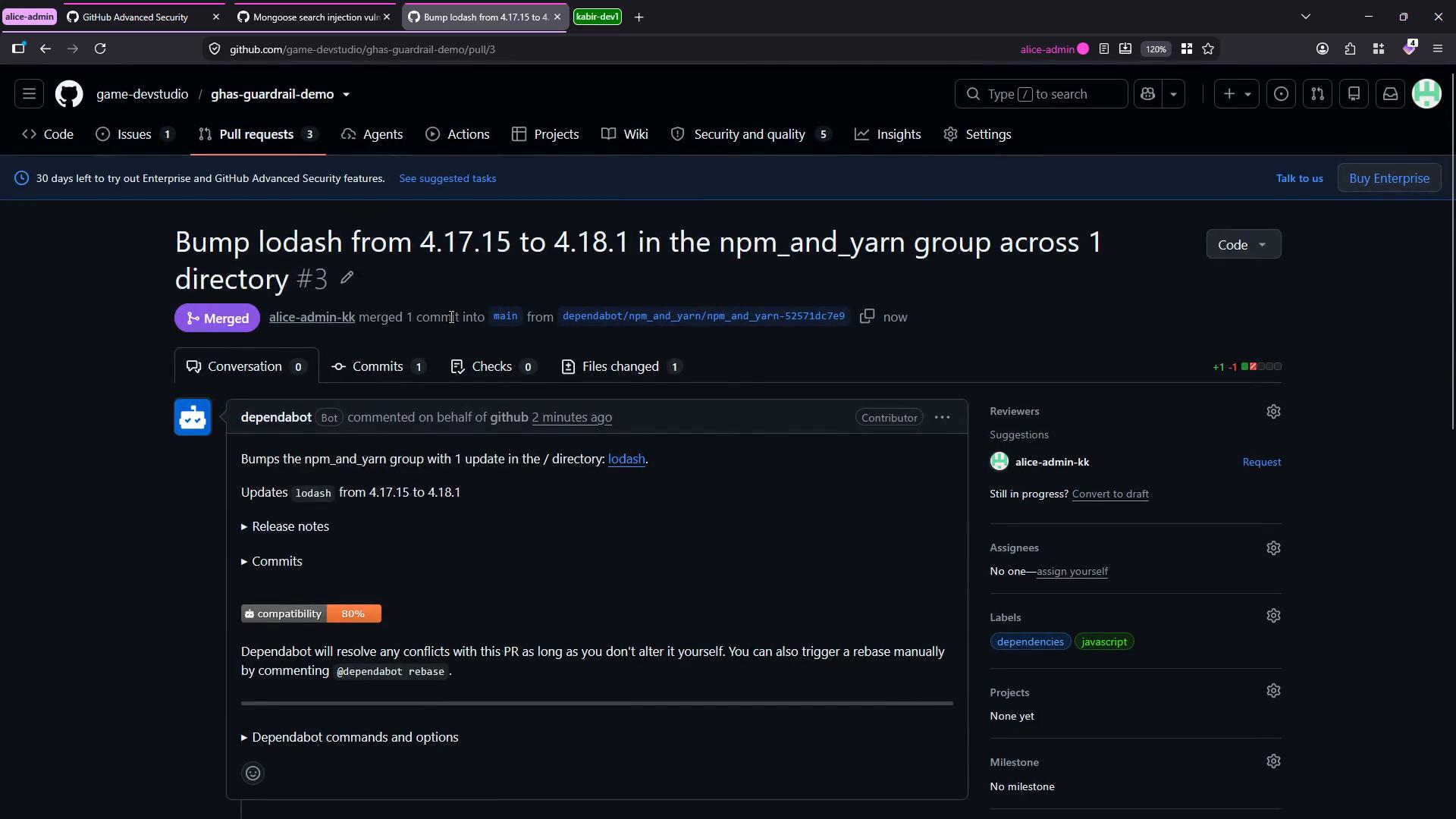Viewport: 1456px width, 819px height.
Task: Open the Settings repository tab
Action: pos(977,134)
